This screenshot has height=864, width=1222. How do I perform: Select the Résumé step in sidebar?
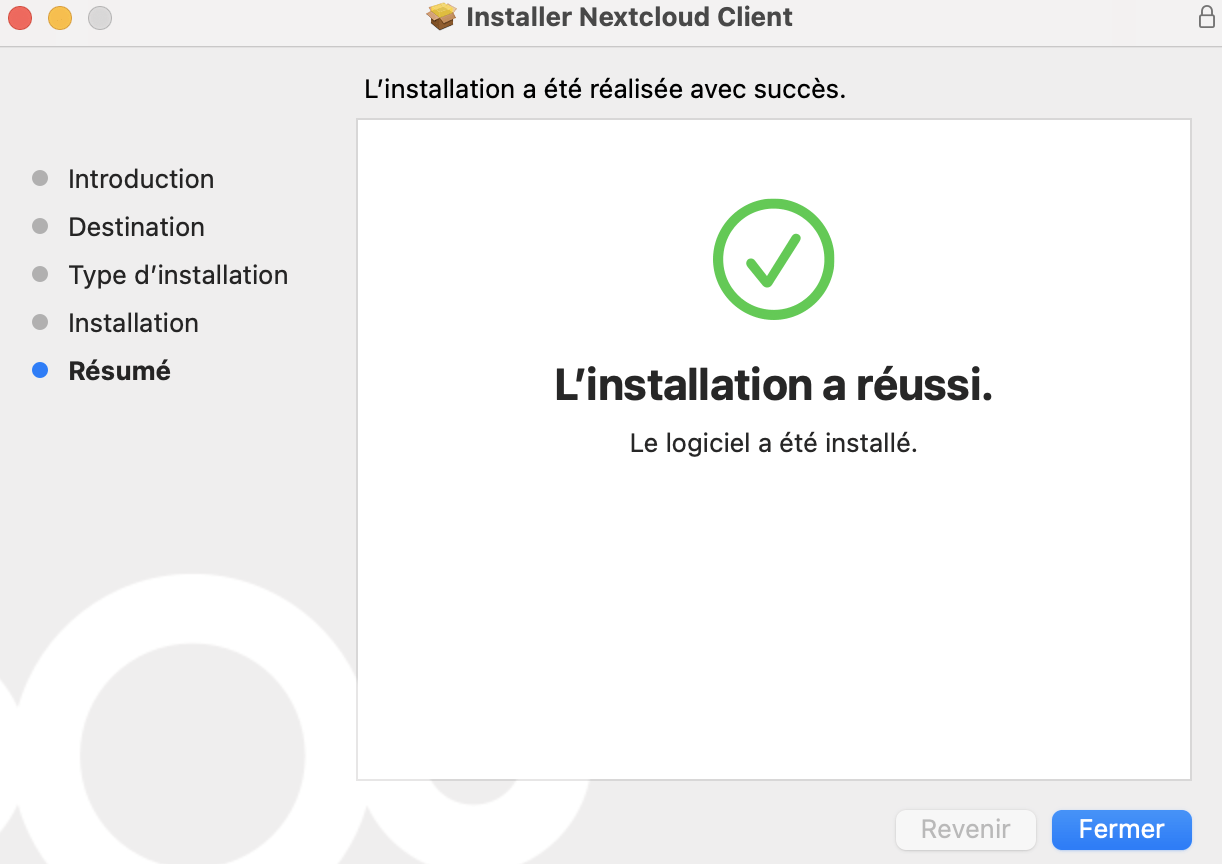pos(119,371)
